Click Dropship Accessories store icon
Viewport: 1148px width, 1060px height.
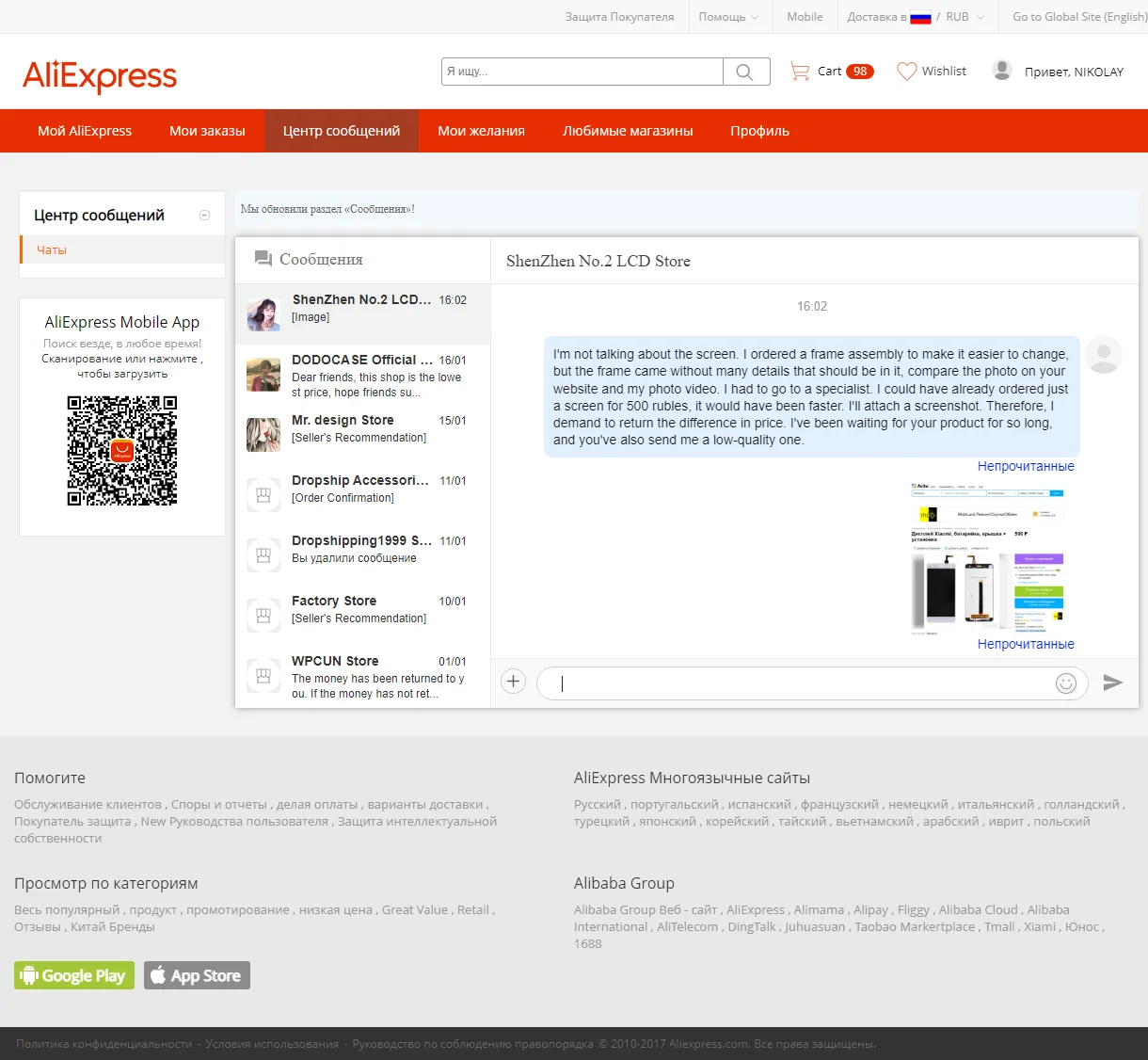tap(263, 495)
